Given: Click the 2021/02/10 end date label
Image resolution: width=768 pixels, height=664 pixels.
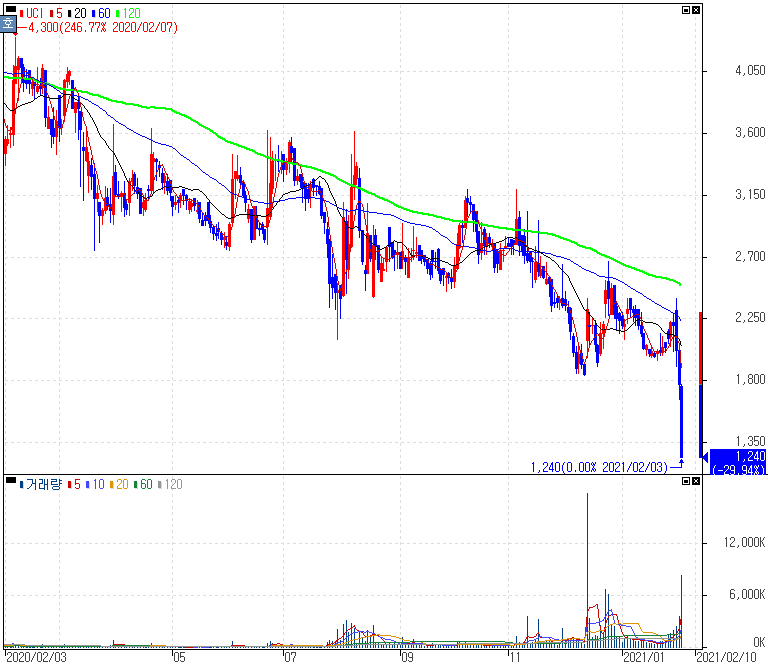Looking at the screenshot, I should (x=727, y=657).
